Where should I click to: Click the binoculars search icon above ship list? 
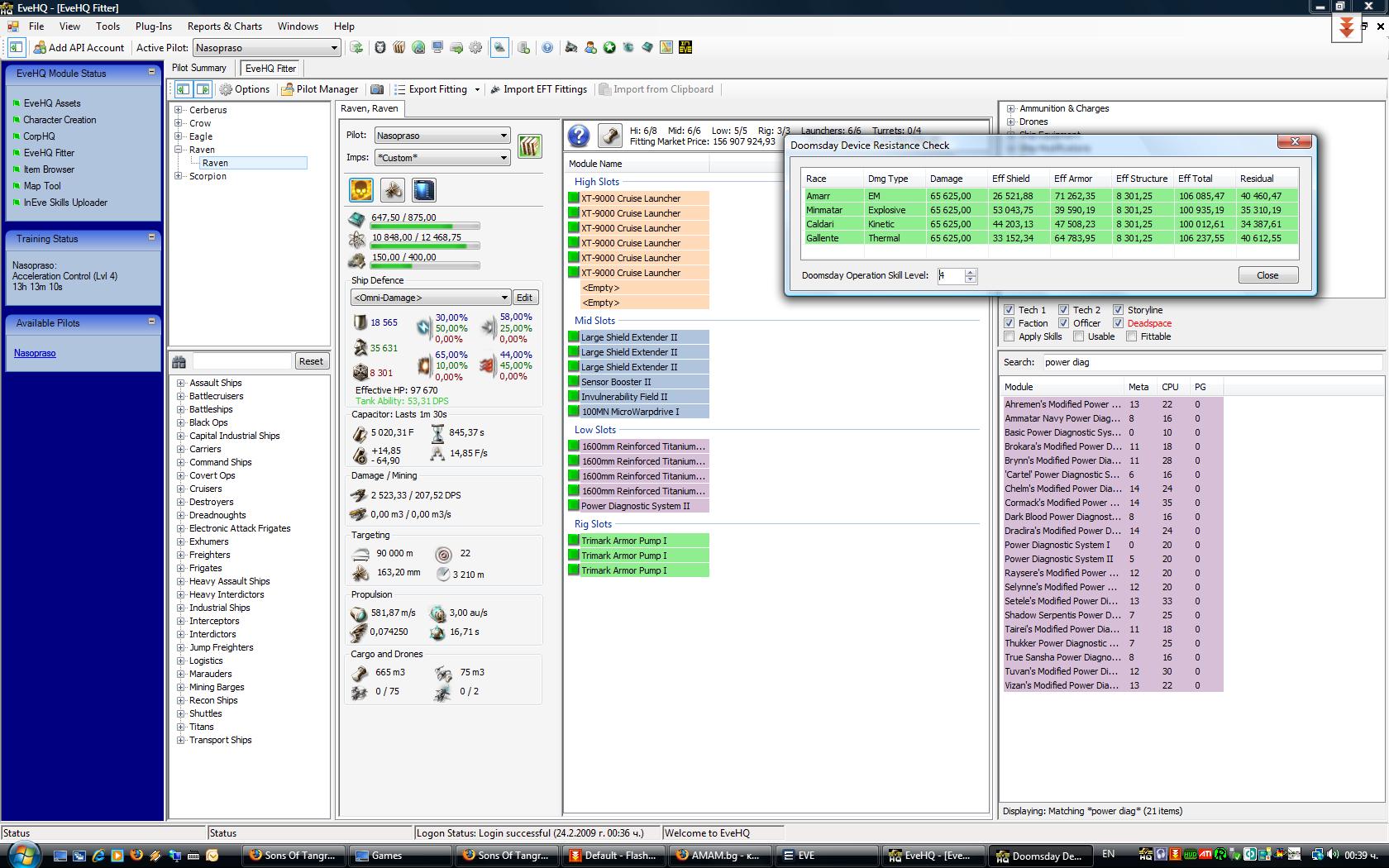(x=179, y=361)
